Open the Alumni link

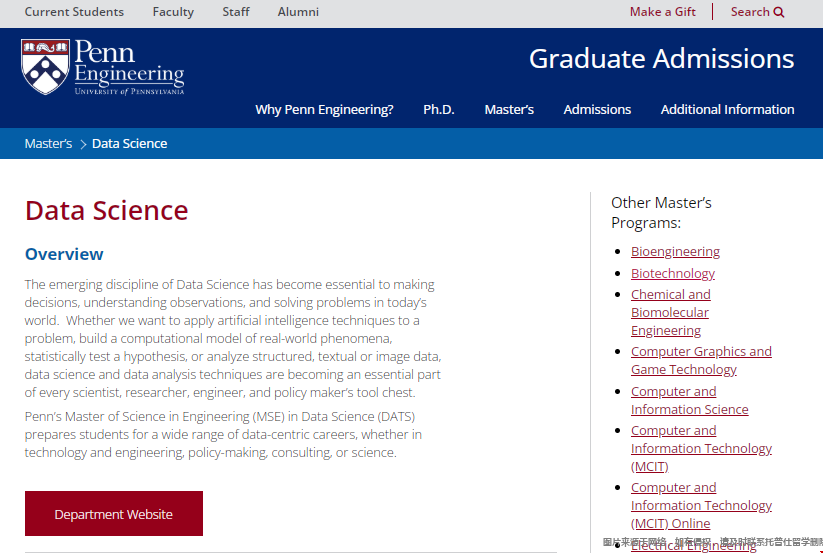tap(298, 12)
